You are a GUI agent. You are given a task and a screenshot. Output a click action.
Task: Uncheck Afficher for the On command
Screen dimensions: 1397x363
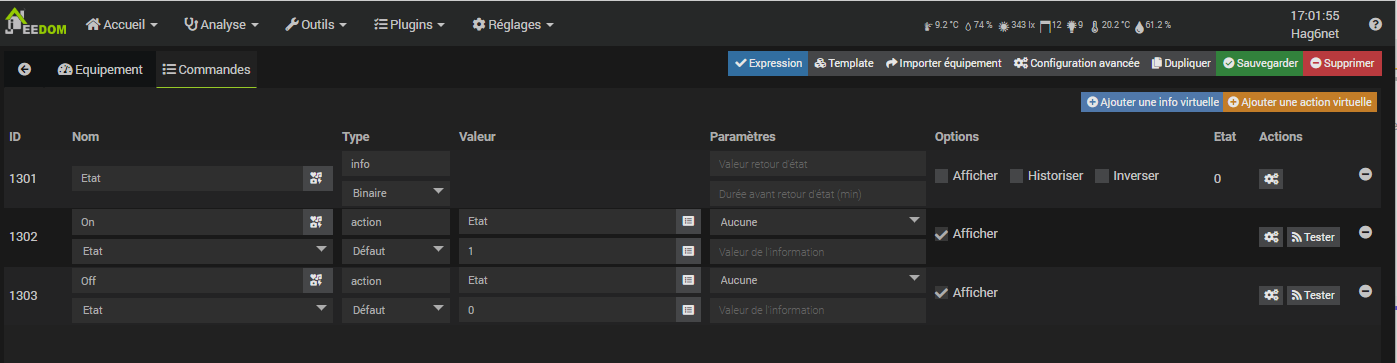pos(942,234)
